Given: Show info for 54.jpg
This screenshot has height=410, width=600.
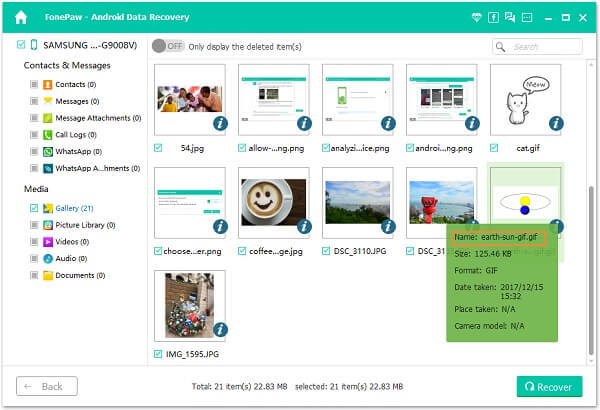Looking at the screenshot, I should pos(220,123).
